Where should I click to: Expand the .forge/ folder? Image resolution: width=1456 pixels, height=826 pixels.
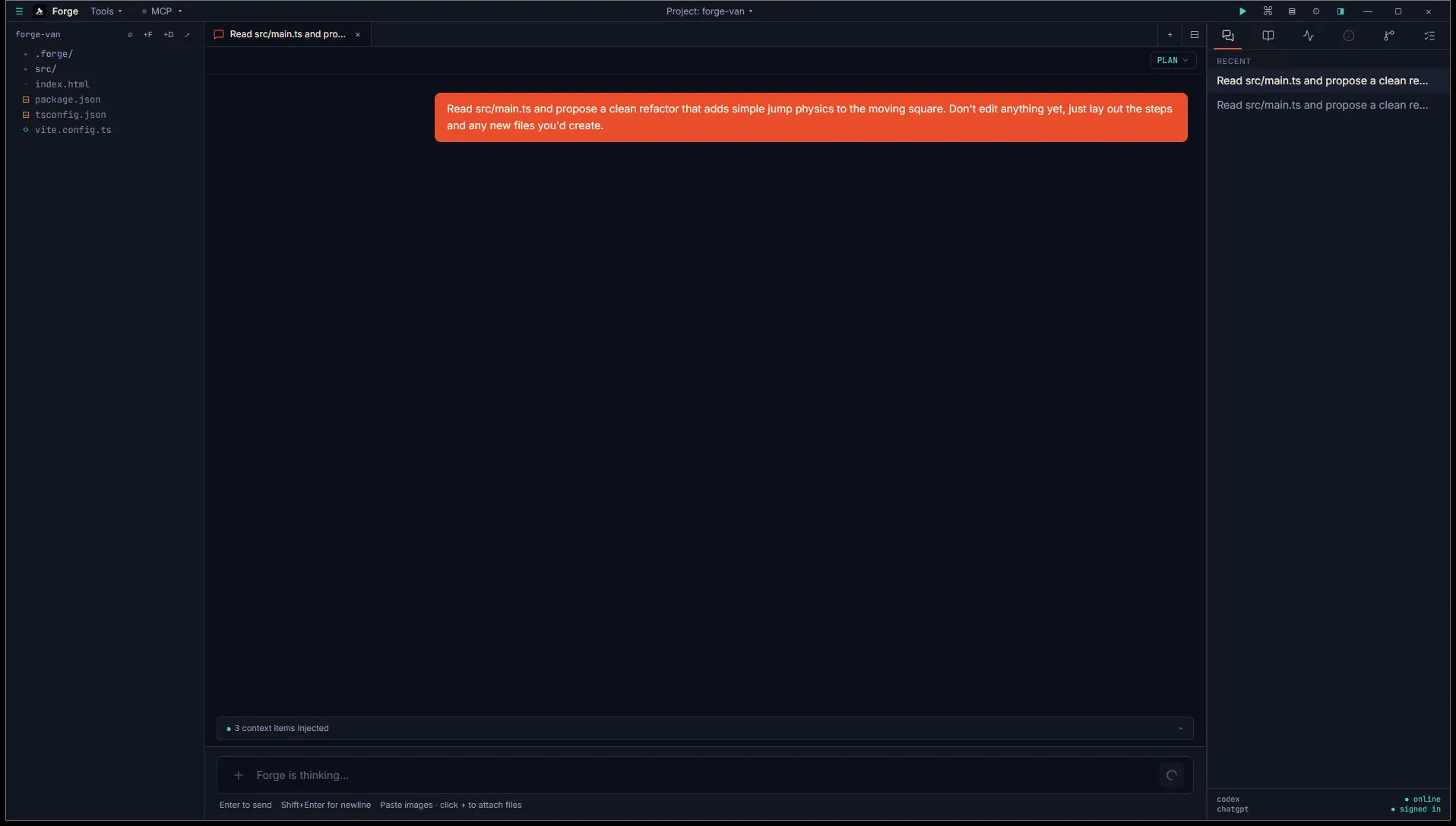pos(54,54)
